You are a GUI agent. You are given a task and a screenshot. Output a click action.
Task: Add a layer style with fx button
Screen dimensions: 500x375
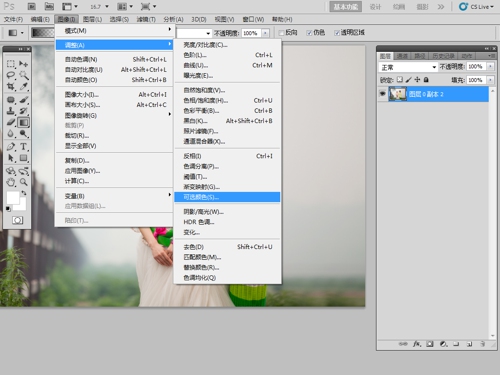point(417,344)
